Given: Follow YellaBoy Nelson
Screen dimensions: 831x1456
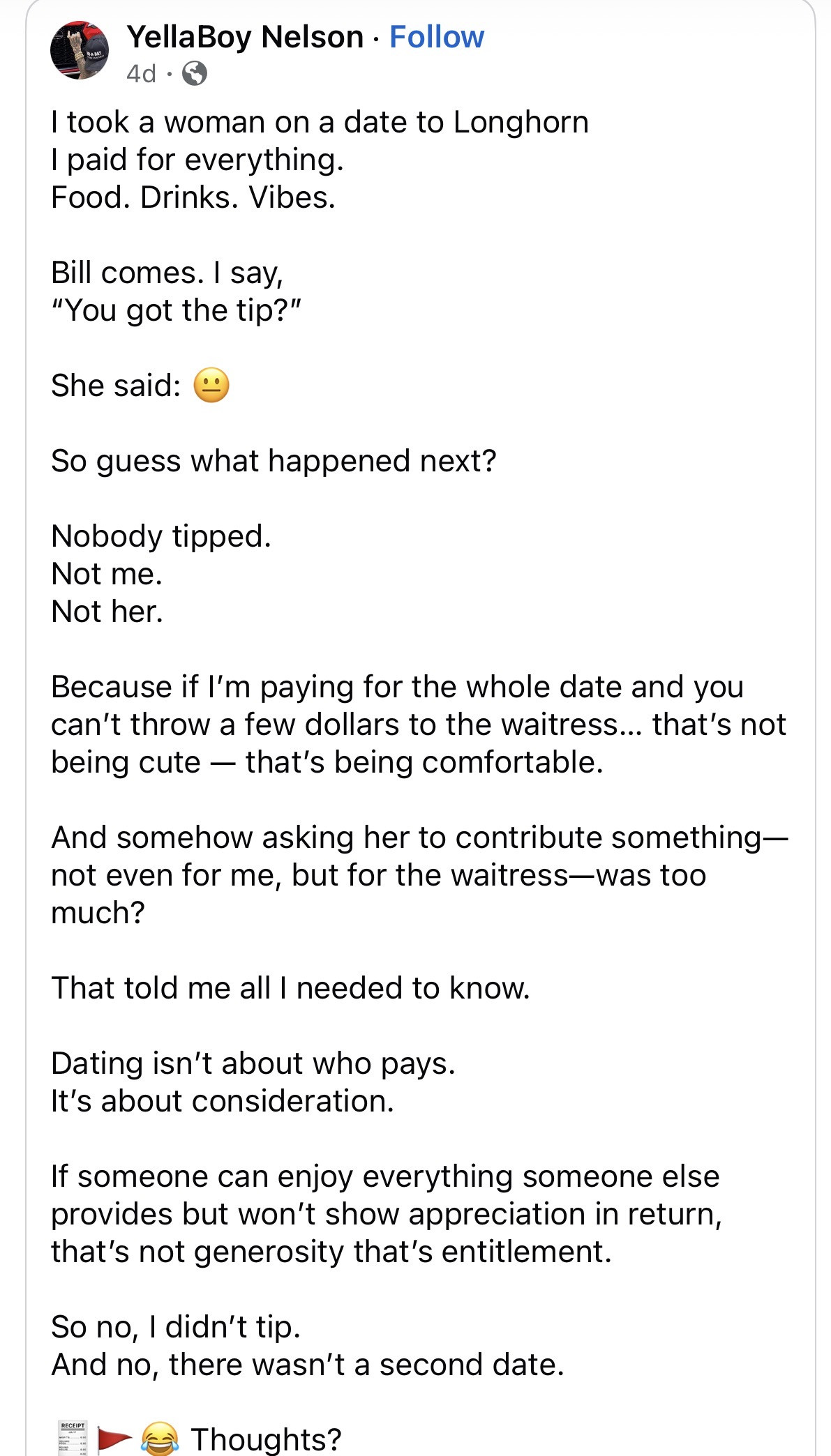Looking at the screenshot, I should pos(436,37).
